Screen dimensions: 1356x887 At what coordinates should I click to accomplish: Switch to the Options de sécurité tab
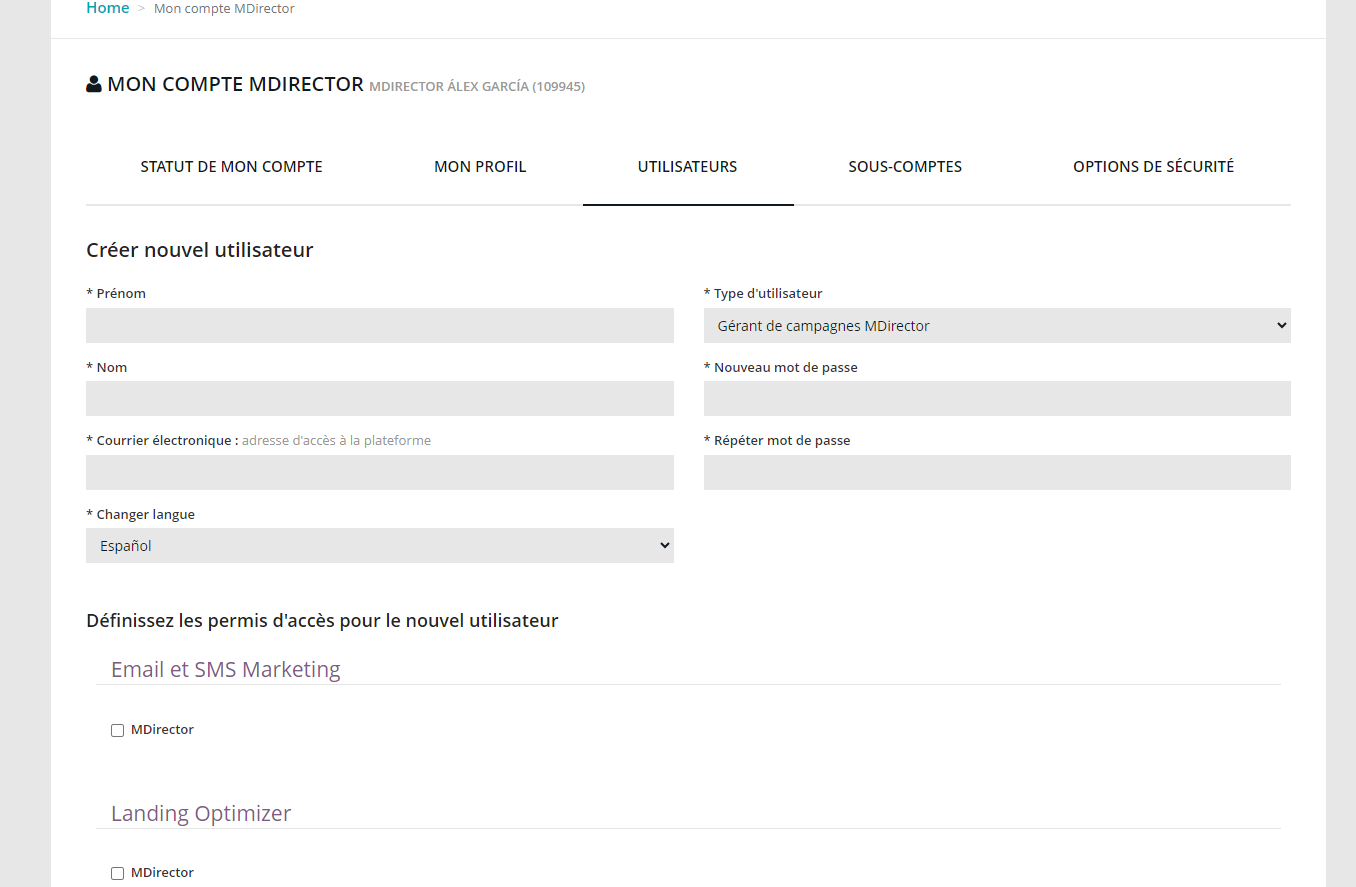(1153, 167)
